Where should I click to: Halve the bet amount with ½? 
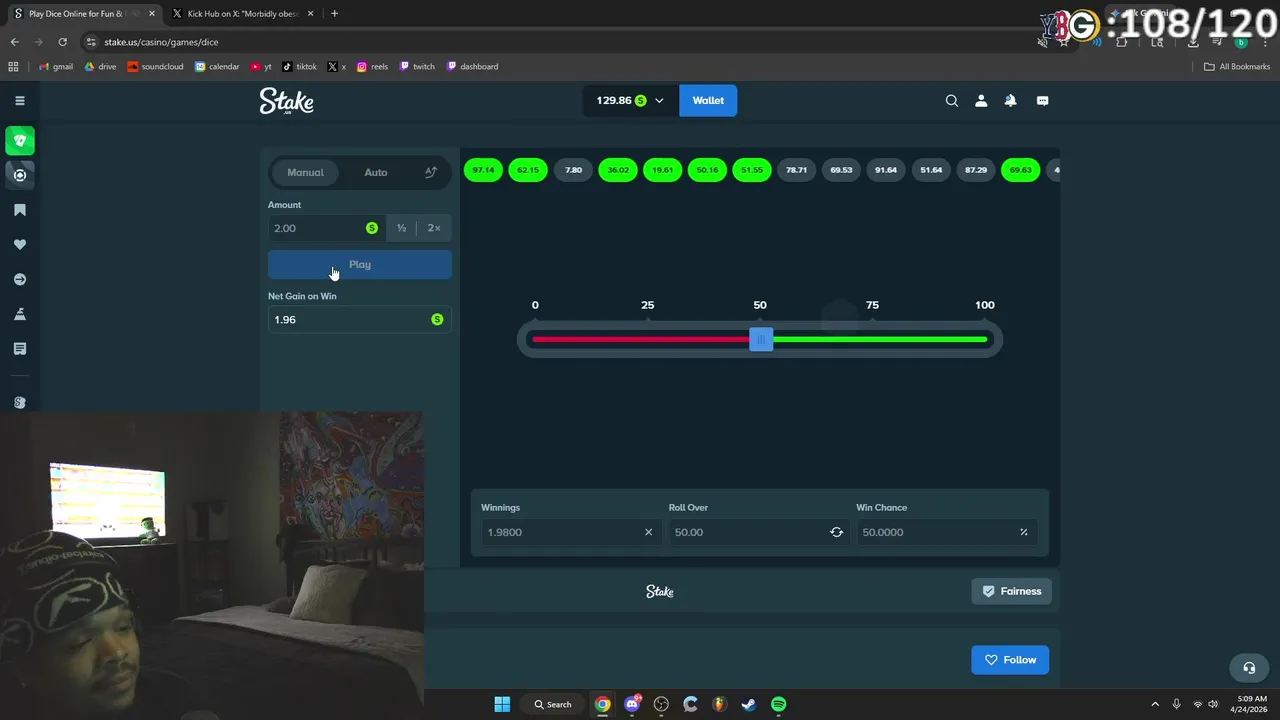coord(401,228)
